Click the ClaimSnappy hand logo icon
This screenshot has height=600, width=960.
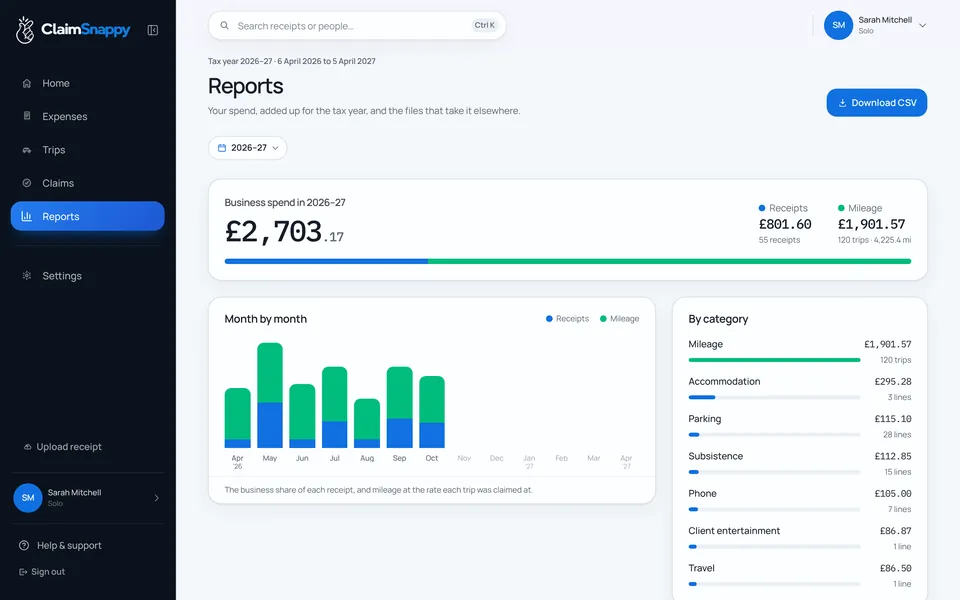[x=24, y=29]
